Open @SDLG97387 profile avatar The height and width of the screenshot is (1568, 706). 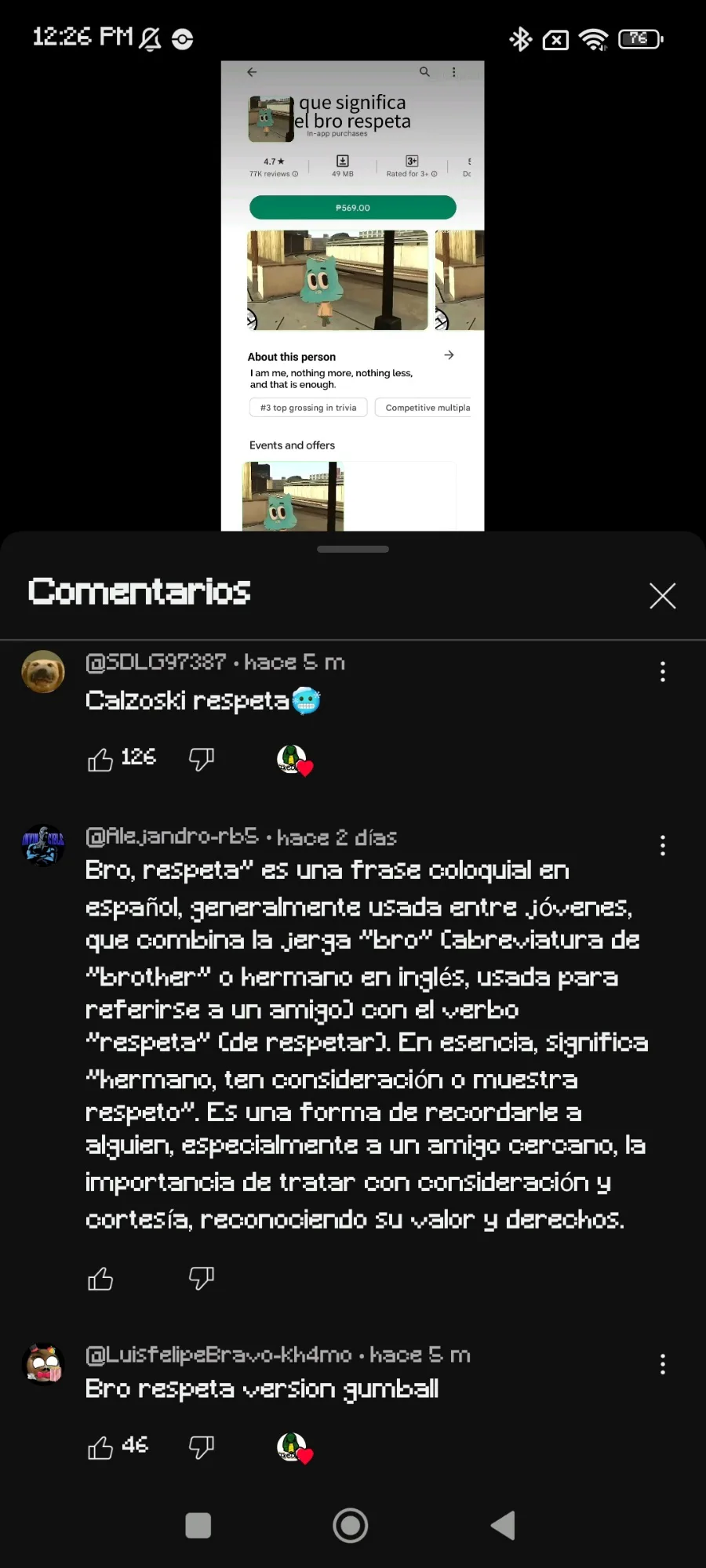tap(43, 672)
